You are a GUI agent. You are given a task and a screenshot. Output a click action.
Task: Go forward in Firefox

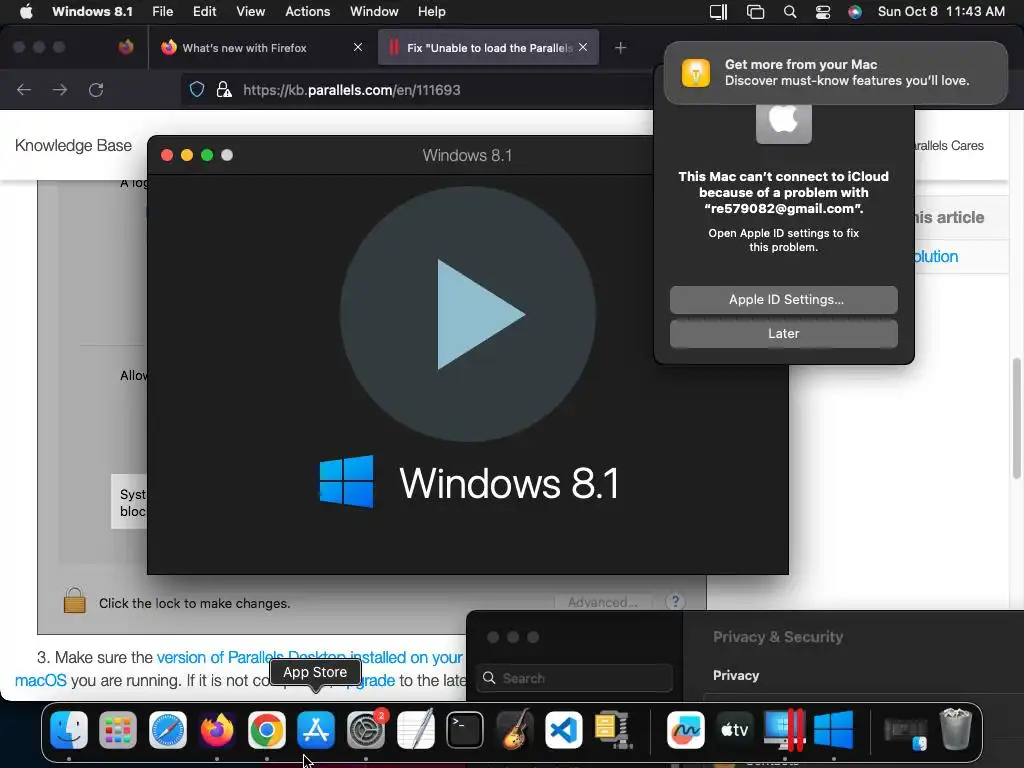60,89
